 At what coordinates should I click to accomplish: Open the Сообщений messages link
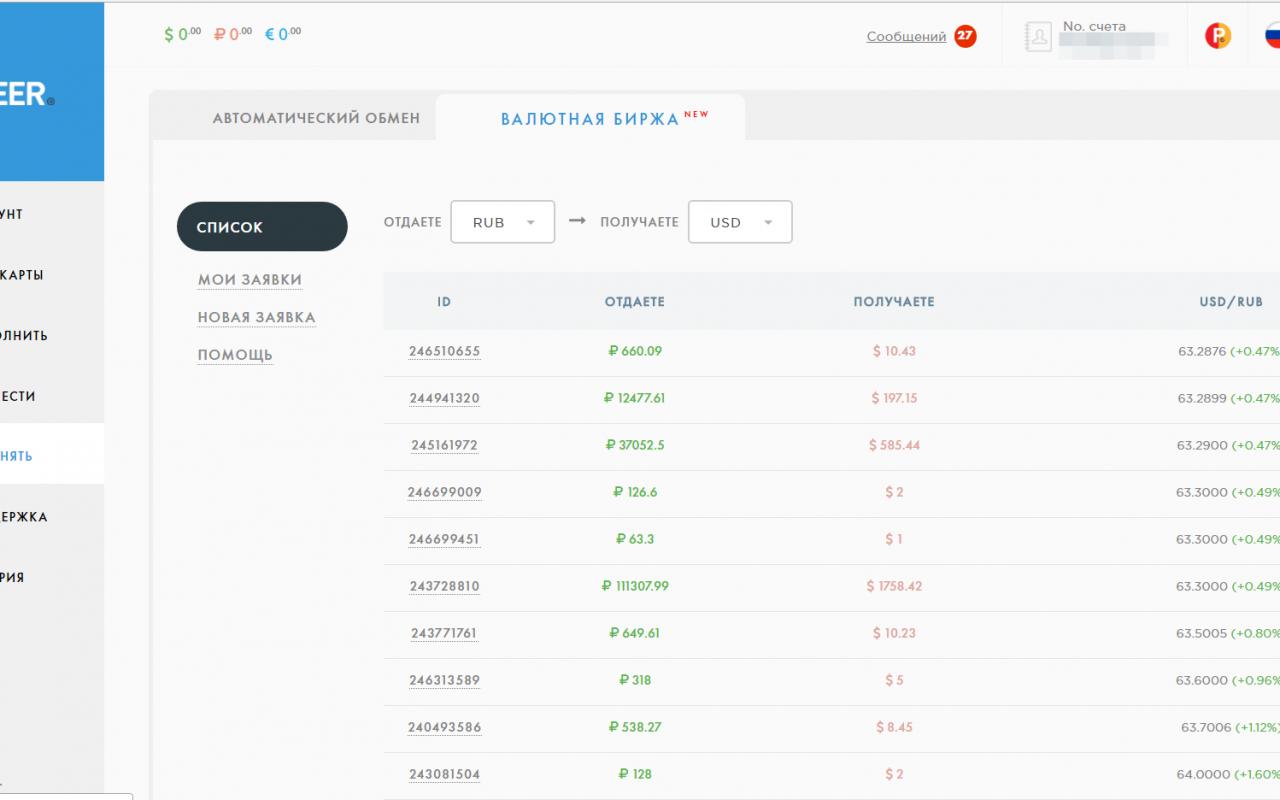pos(906,37)
